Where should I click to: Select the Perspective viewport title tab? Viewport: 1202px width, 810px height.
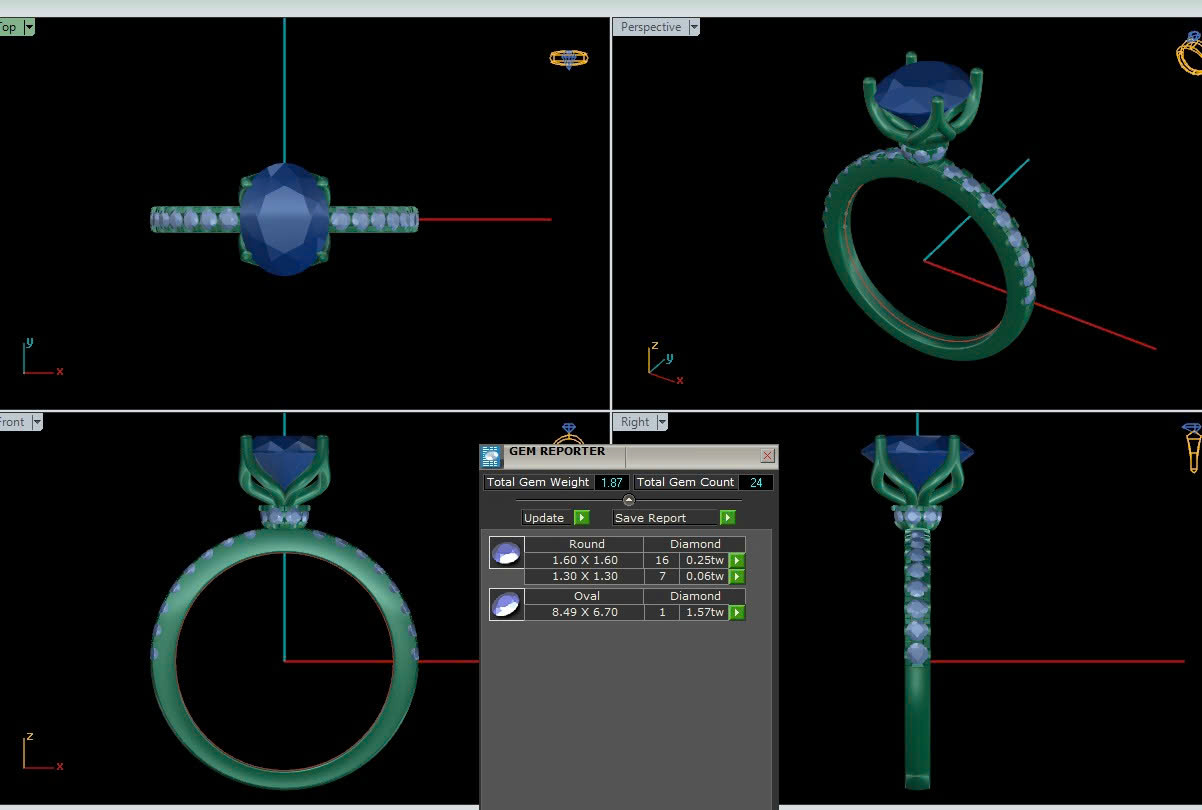(x=650, y=27)
